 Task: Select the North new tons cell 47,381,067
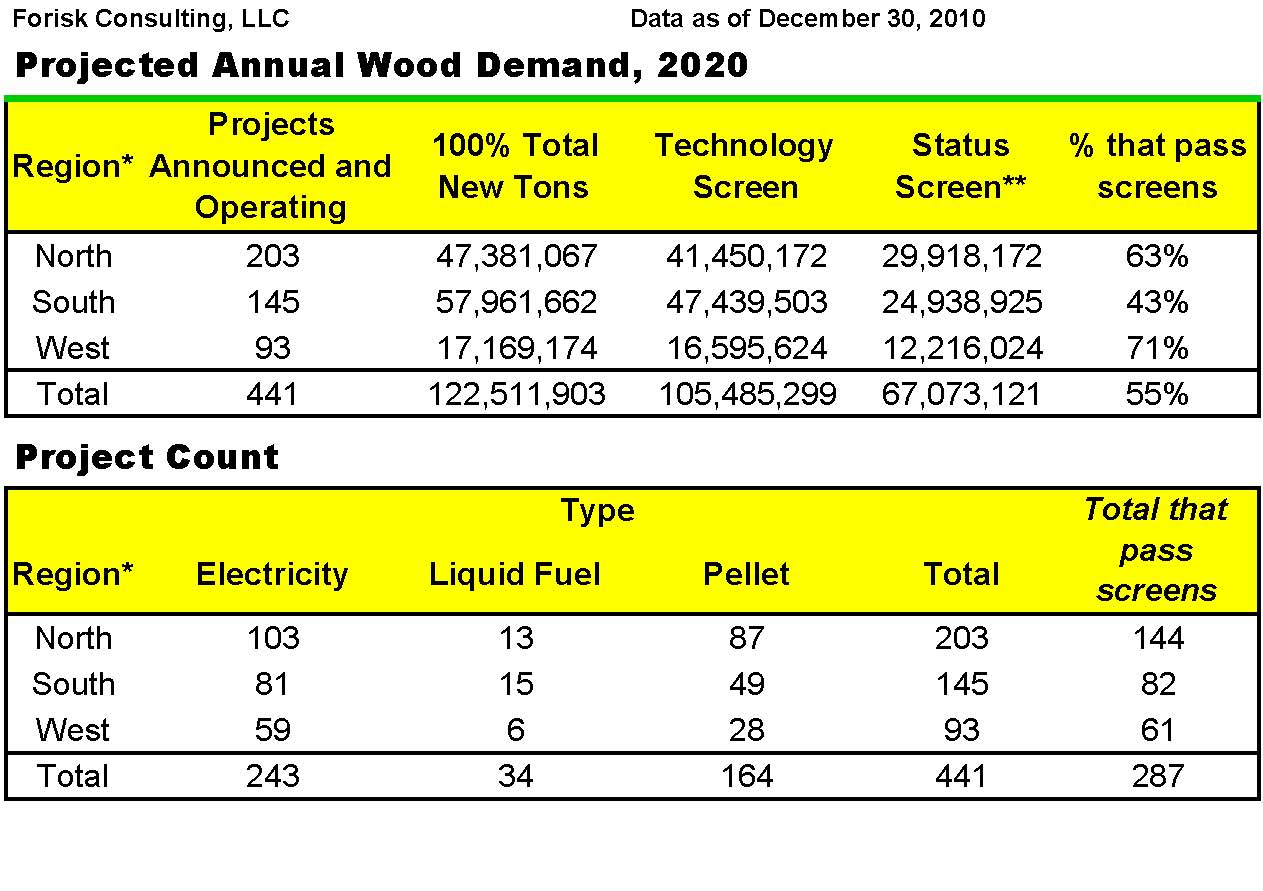coord(516,257)
